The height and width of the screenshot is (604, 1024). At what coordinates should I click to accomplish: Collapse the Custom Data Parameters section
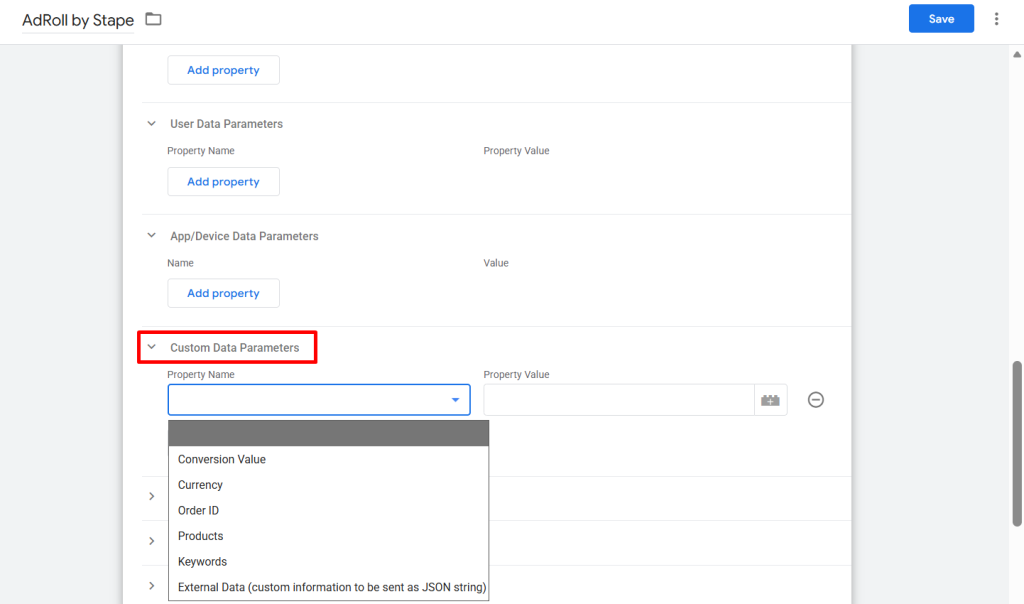tap(152, 348)
